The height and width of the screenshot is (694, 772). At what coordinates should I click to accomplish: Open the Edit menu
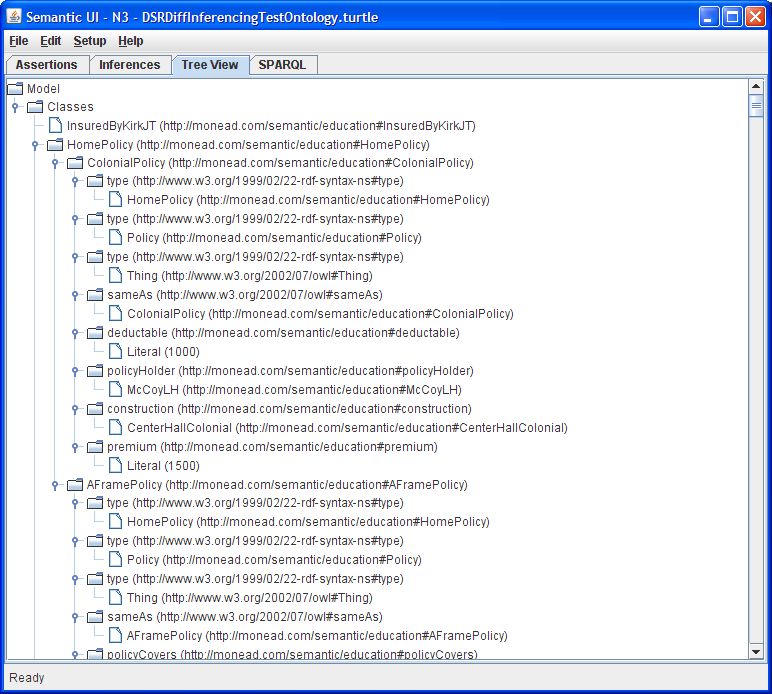[50, 41]
